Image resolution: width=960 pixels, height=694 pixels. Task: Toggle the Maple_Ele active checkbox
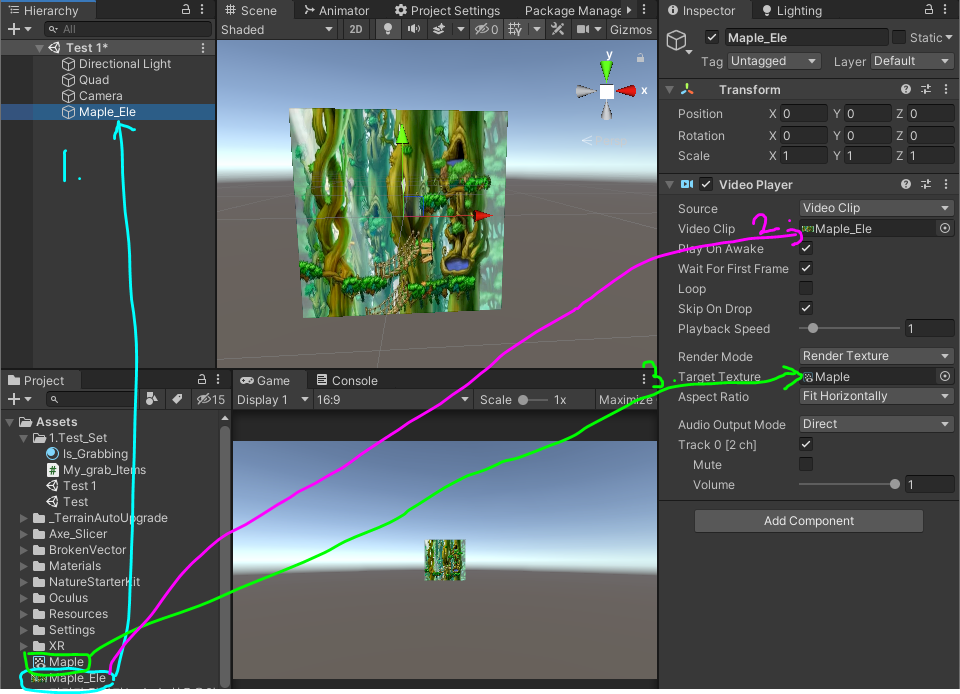(711, 37)
